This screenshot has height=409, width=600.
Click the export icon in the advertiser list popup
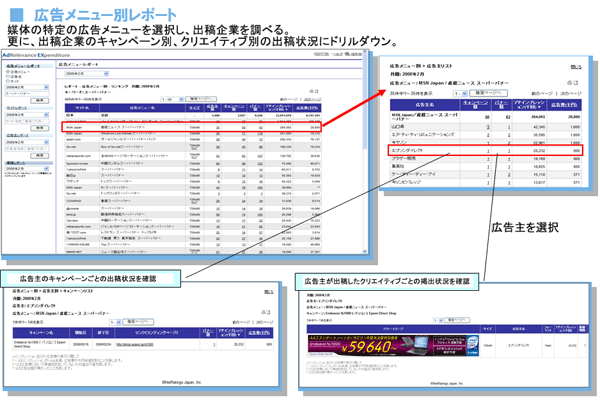(x=576, y=83)
